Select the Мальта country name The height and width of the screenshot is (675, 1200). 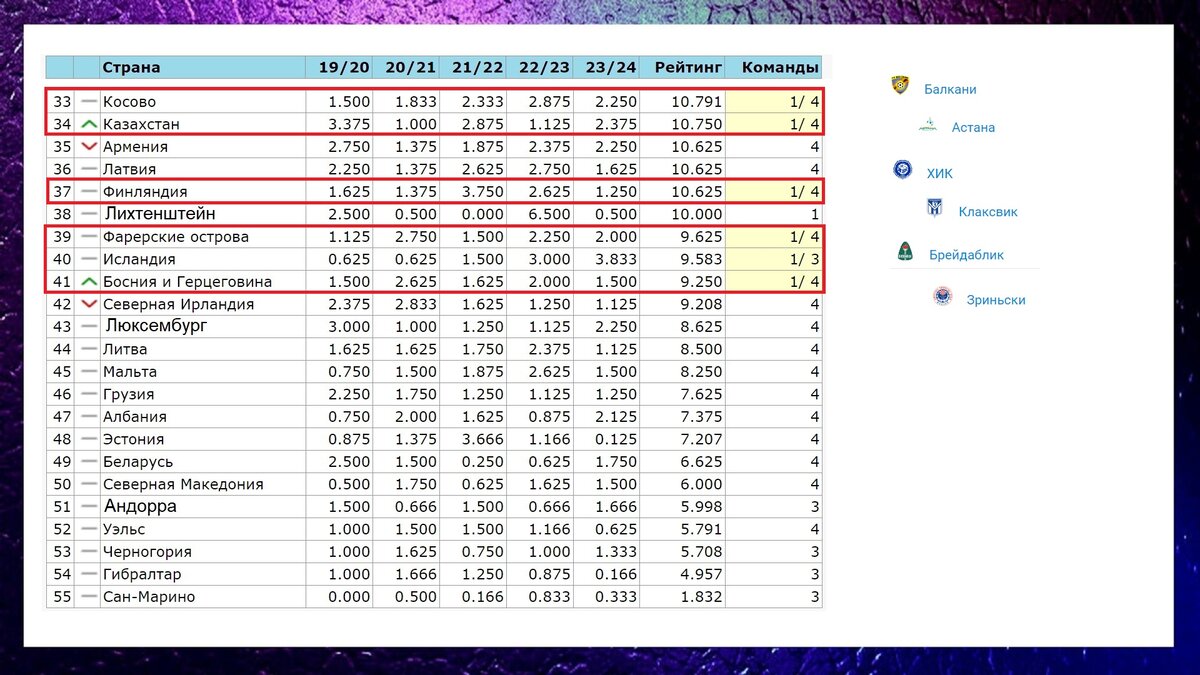(x=130, y=371)
